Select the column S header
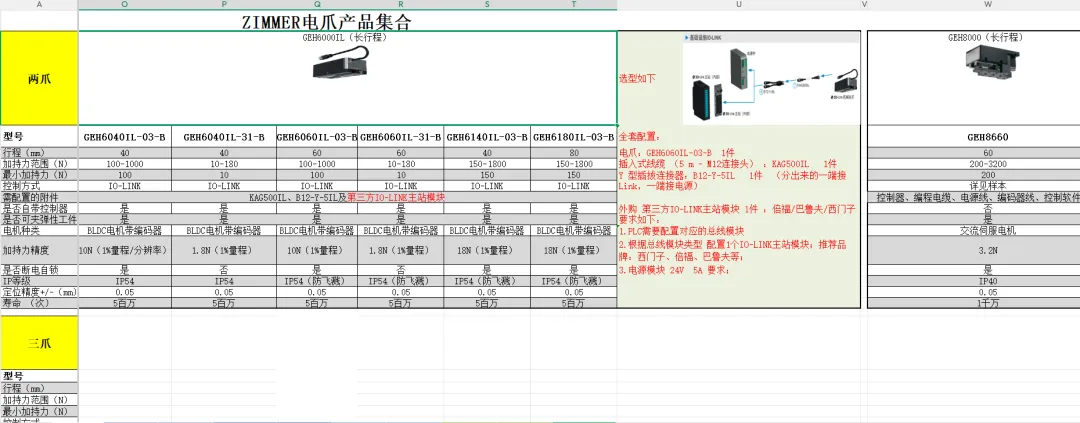The height and width of the screenshot is (423, 1080). [487, 4]
